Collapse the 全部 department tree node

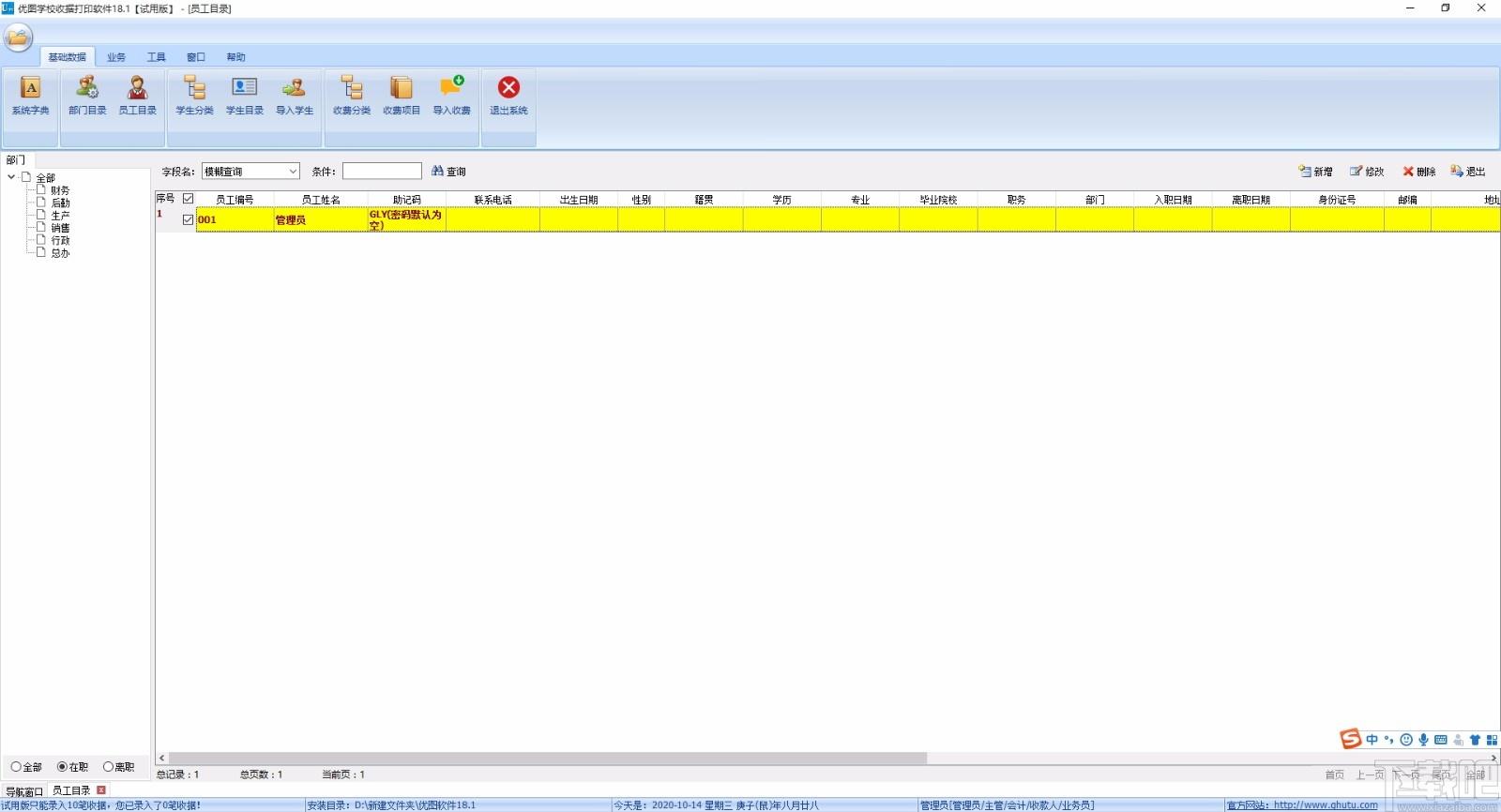click(11, 176)
